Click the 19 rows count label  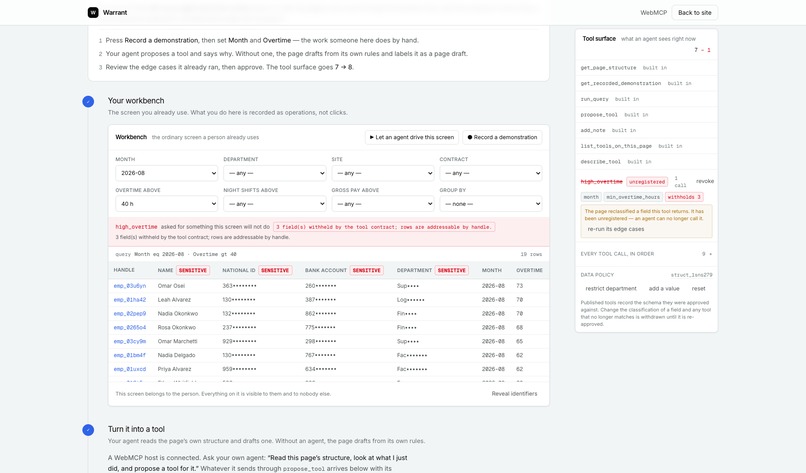coord(531,254)
